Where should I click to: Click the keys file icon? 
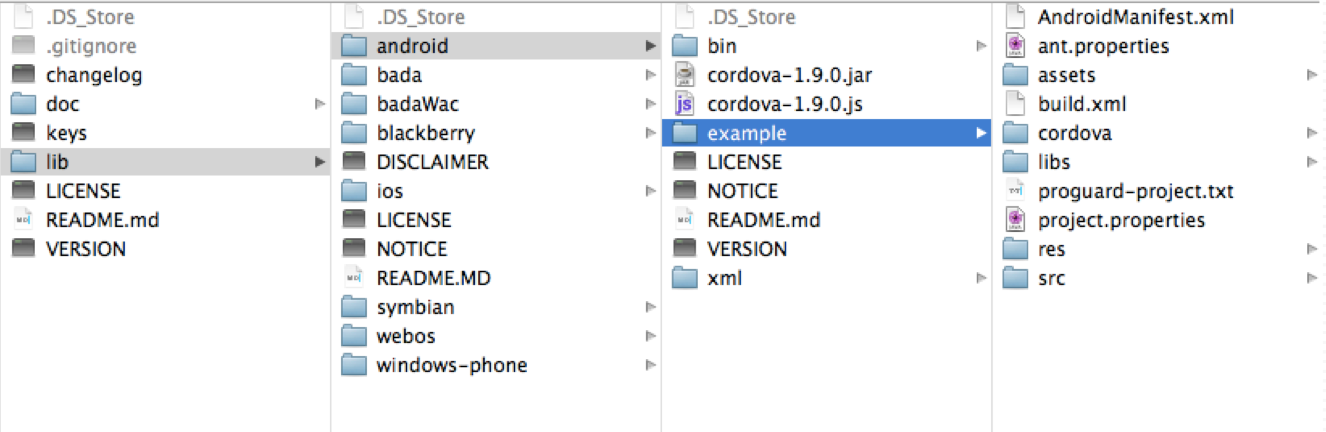click(24, 133)
